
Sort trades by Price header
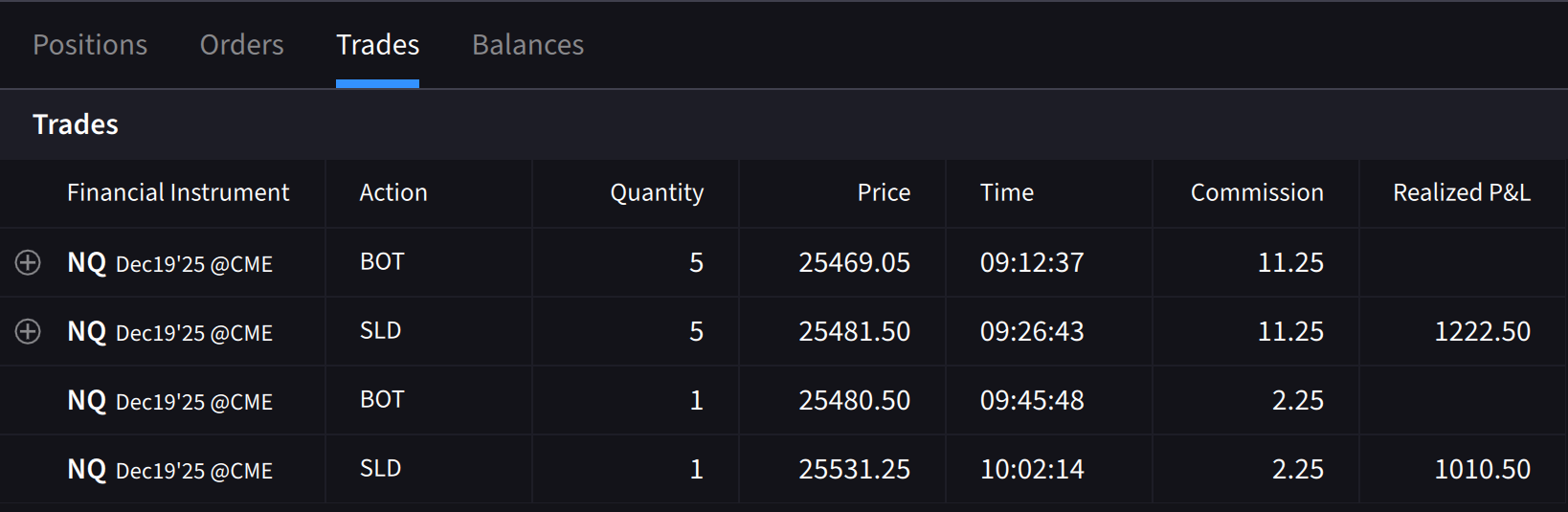(x=884, y=192)
